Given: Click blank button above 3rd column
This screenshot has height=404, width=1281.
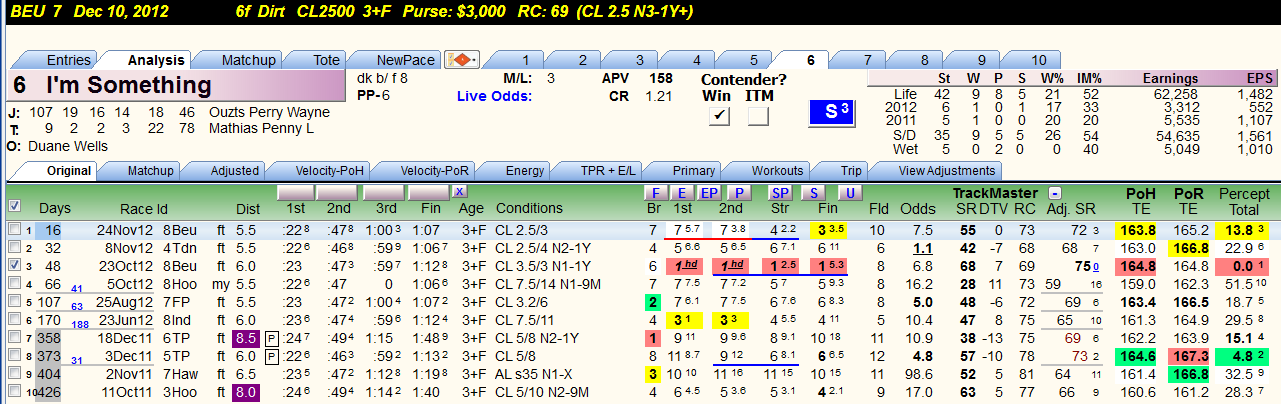Looking at the screenshot, I should pos(383,191).
